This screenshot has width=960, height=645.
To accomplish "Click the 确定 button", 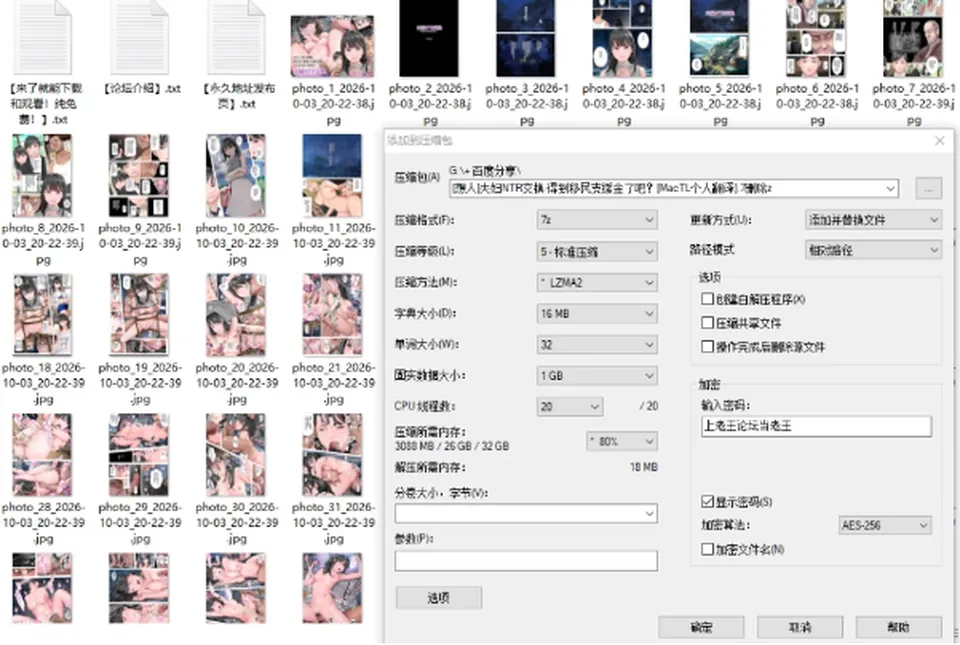I will pyautogui.click(x=701, y=627).
